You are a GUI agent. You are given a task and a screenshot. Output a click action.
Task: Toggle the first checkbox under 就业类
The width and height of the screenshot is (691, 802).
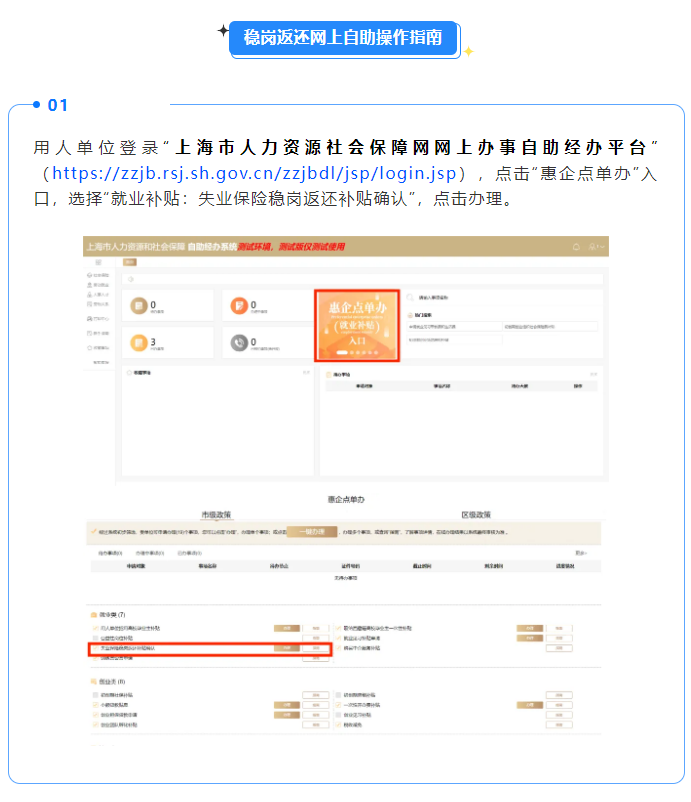click(94, 628)
